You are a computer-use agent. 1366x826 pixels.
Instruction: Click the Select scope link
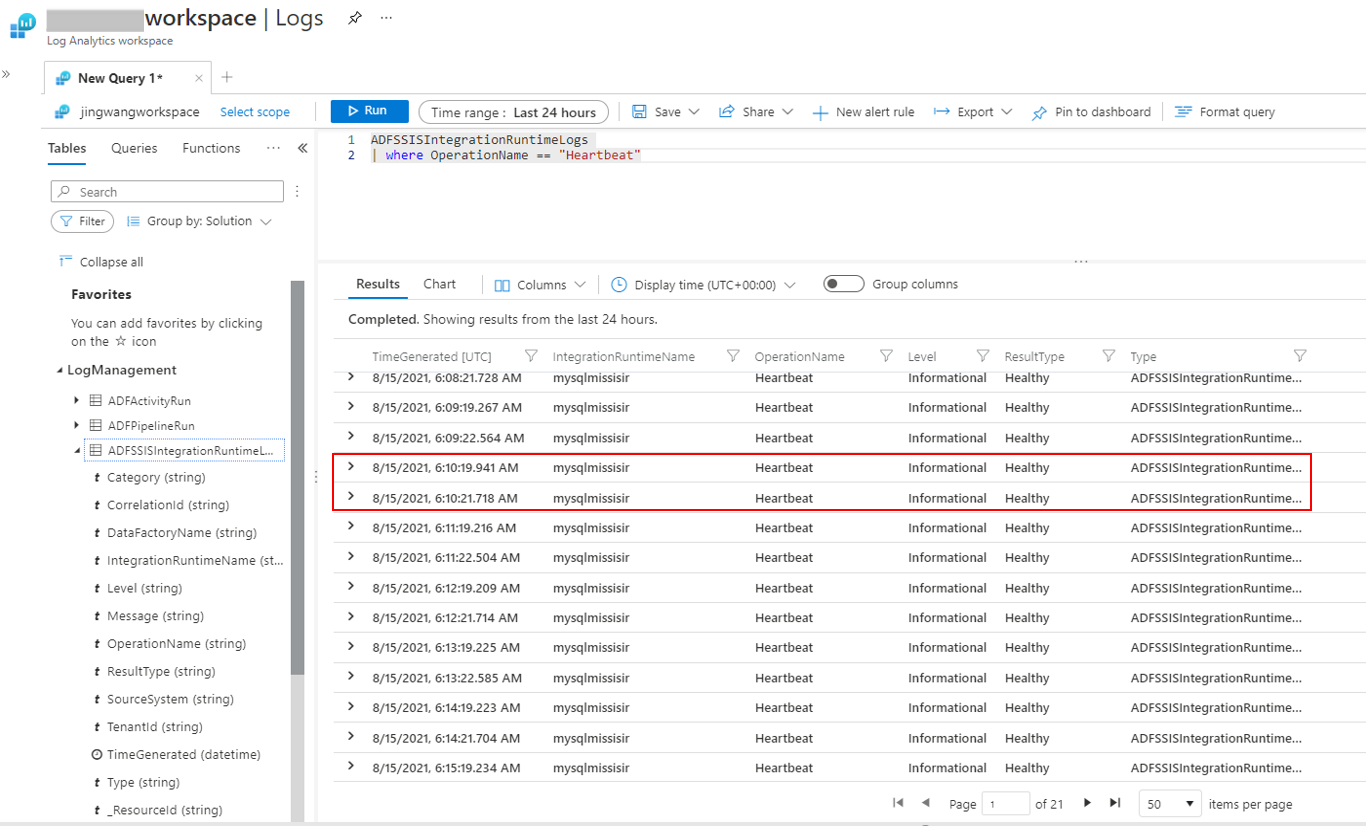coord(254,112)
